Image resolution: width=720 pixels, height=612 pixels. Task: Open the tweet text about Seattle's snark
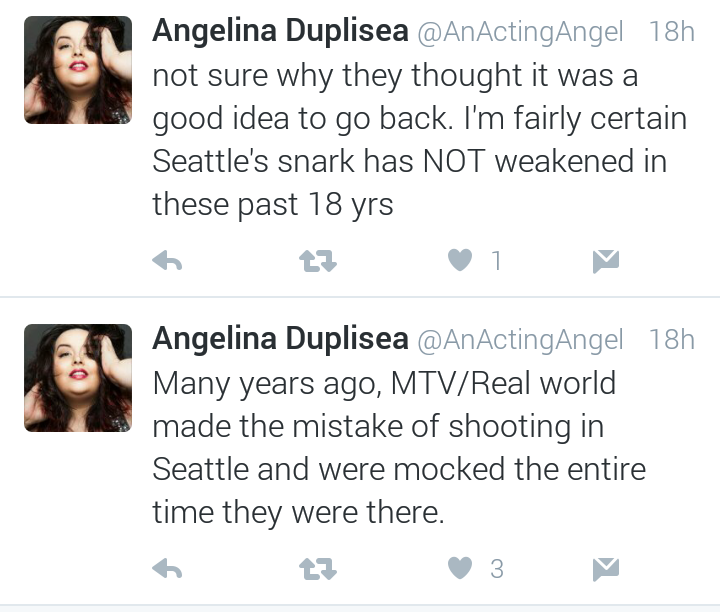420,140
